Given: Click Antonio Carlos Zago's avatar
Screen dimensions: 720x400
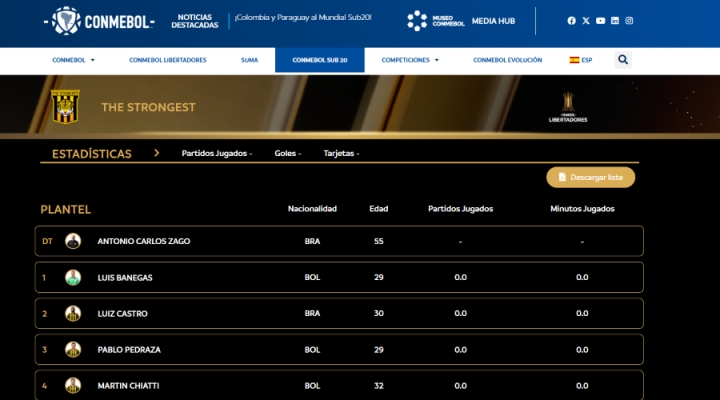Looking at the screenshot, I should [x=73, y=241].
